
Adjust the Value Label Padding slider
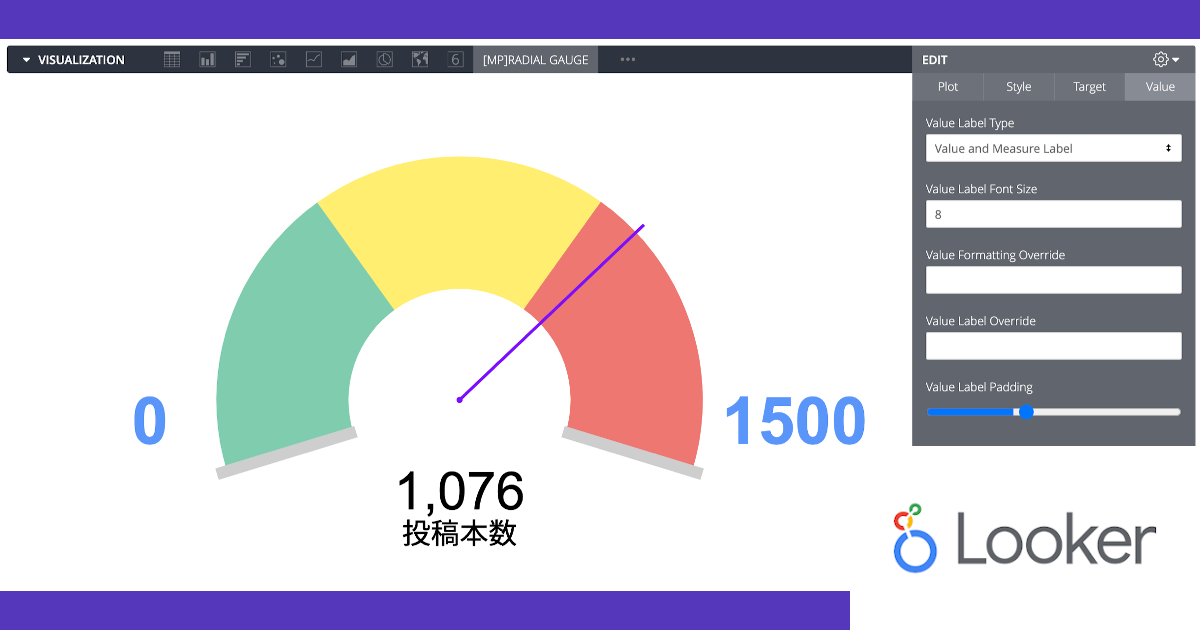1025,411
